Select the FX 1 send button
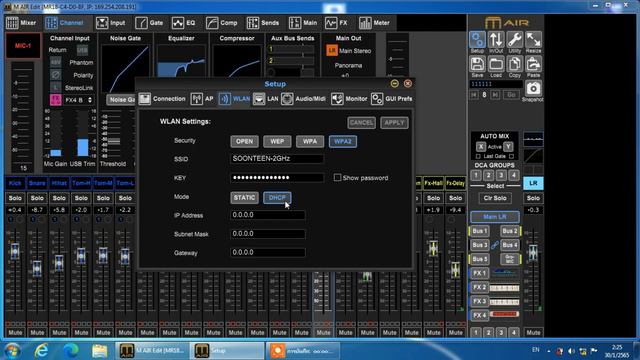The image size is (640, 360). [x=480, y=273]
